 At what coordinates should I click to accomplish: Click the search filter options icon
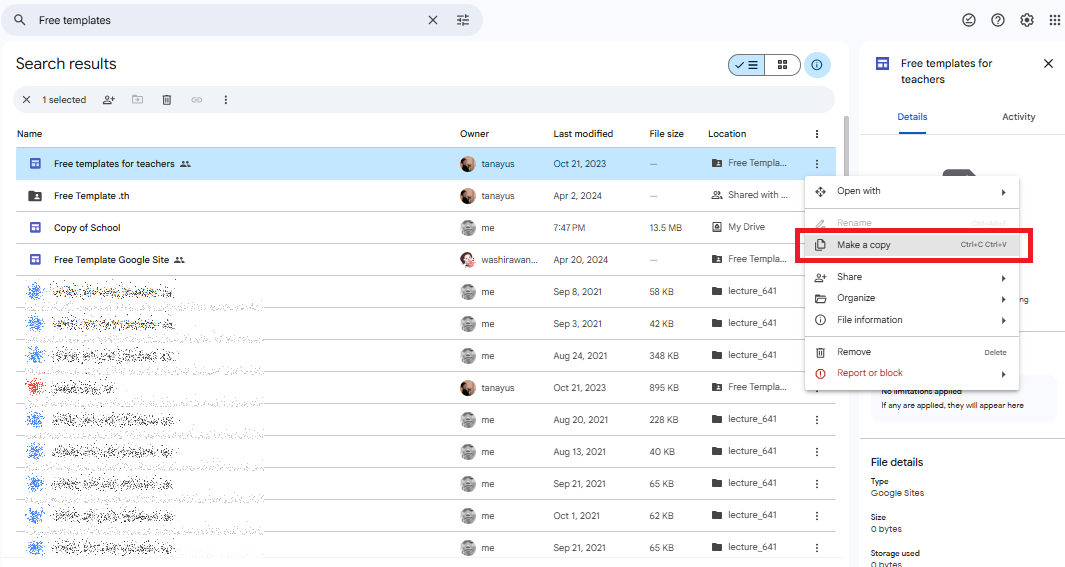[x=463, y=20]
